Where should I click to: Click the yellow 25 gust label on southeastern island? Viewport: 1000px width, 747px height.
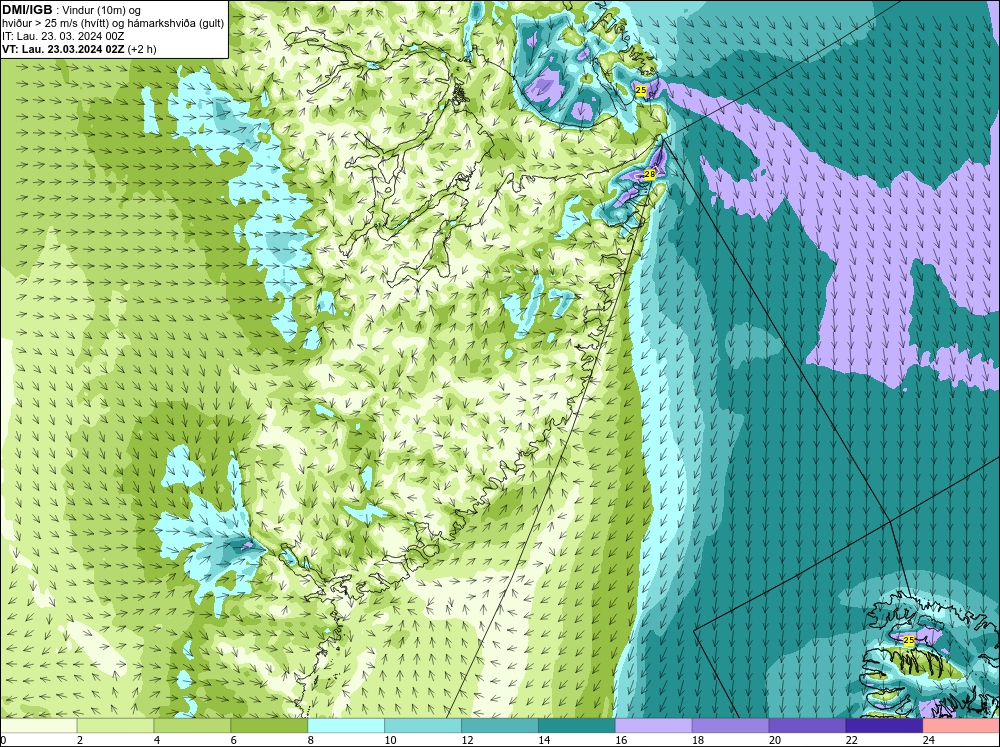909,640
